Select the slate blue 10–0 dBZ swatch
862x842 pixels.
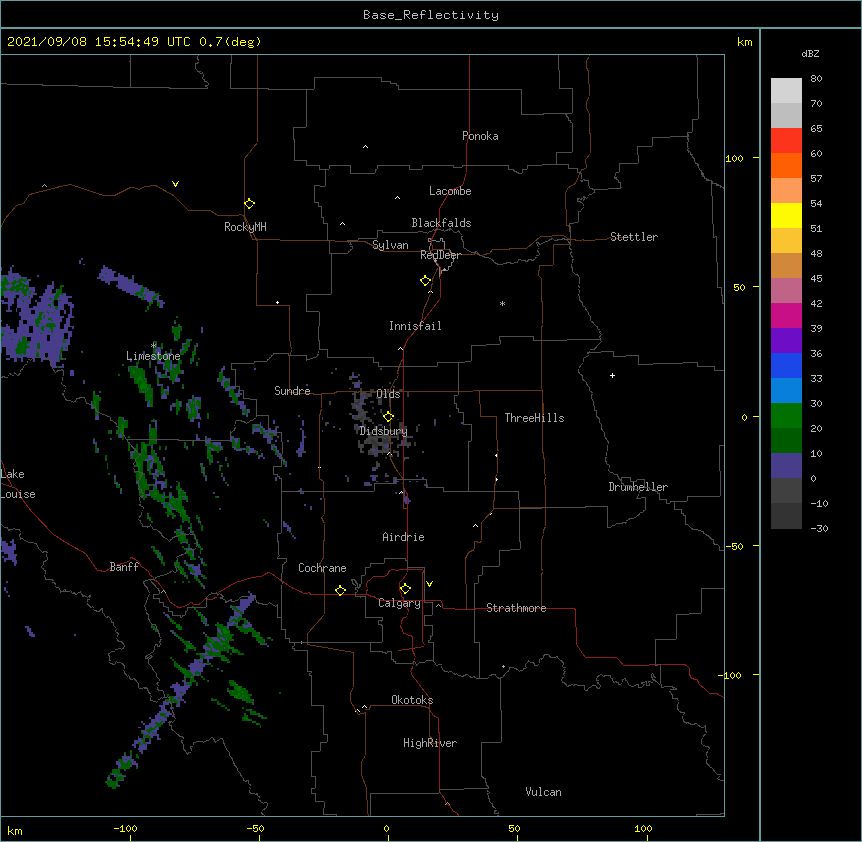coord(786,466)
